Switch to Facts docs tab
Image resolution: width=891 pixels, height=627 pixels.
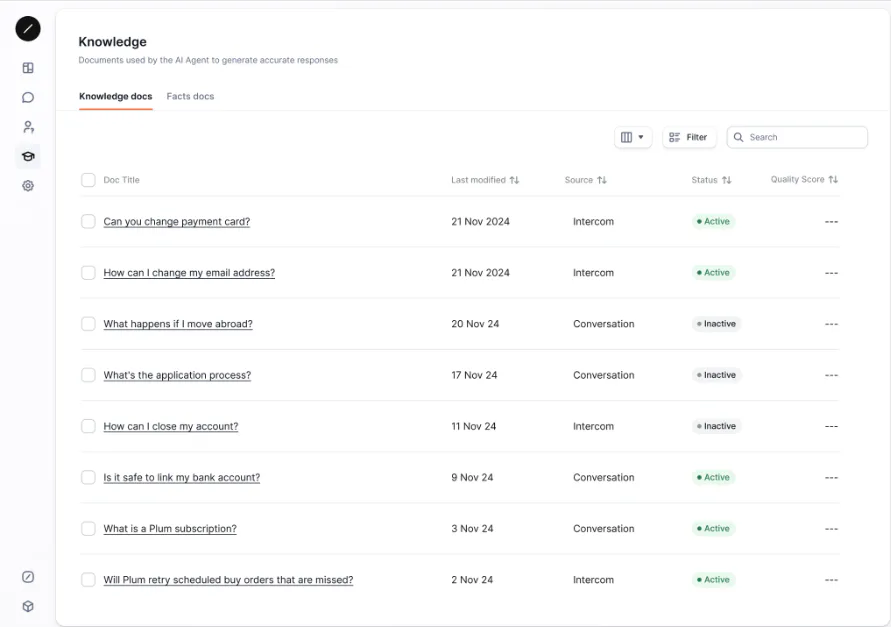click(190, 97)
